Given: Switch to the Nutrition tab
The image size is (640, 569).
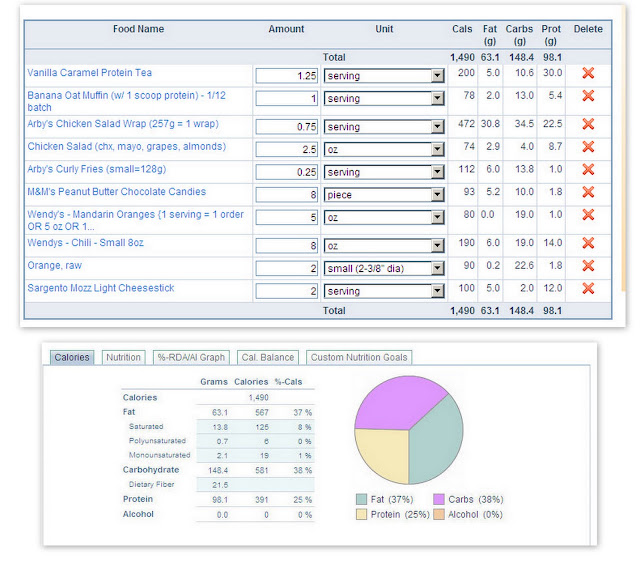Looking at the screenshot, I should (123, 358).
